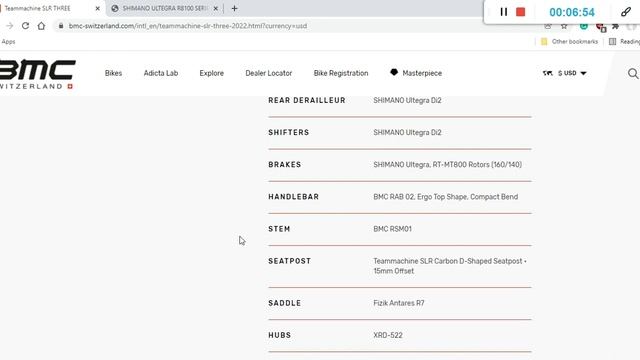Open Other bookmarks folder

click(569, 42)
